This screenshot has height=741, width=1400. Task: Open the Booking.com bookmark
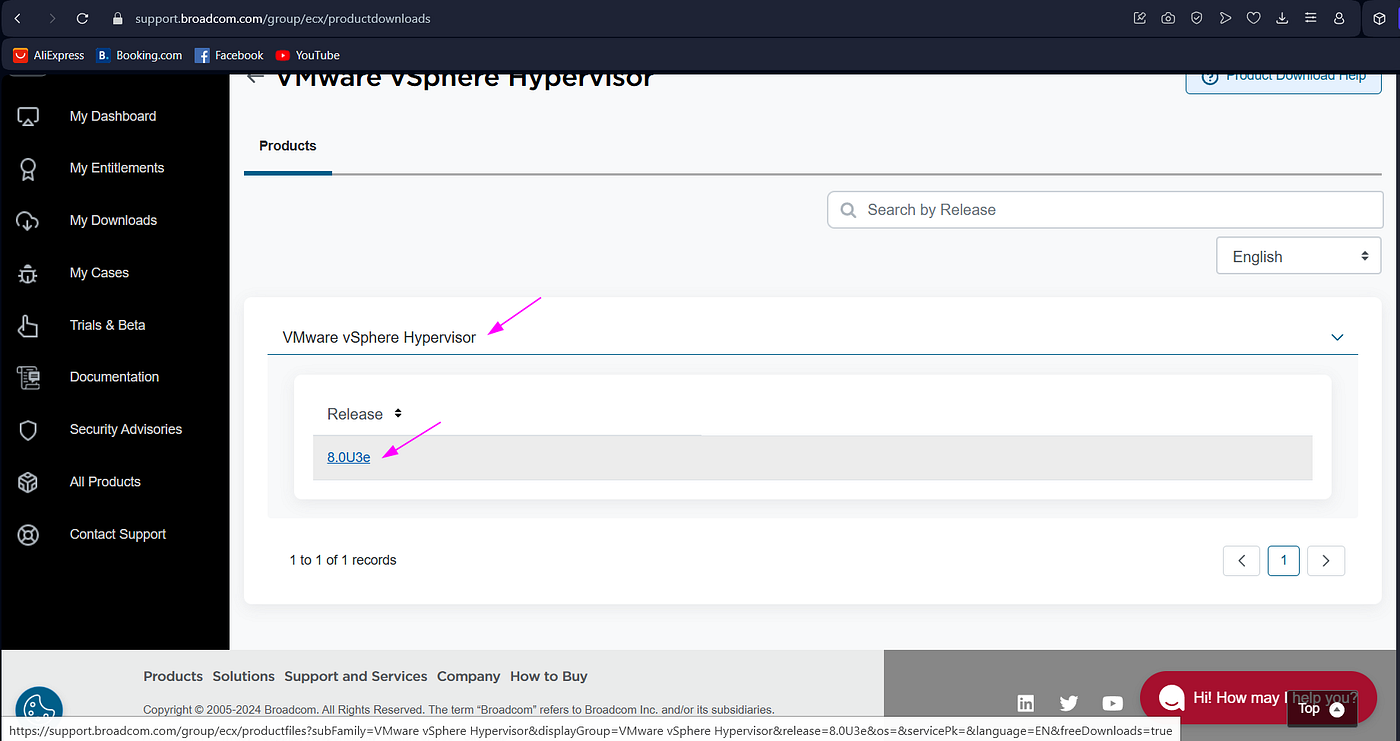(139, 55)
